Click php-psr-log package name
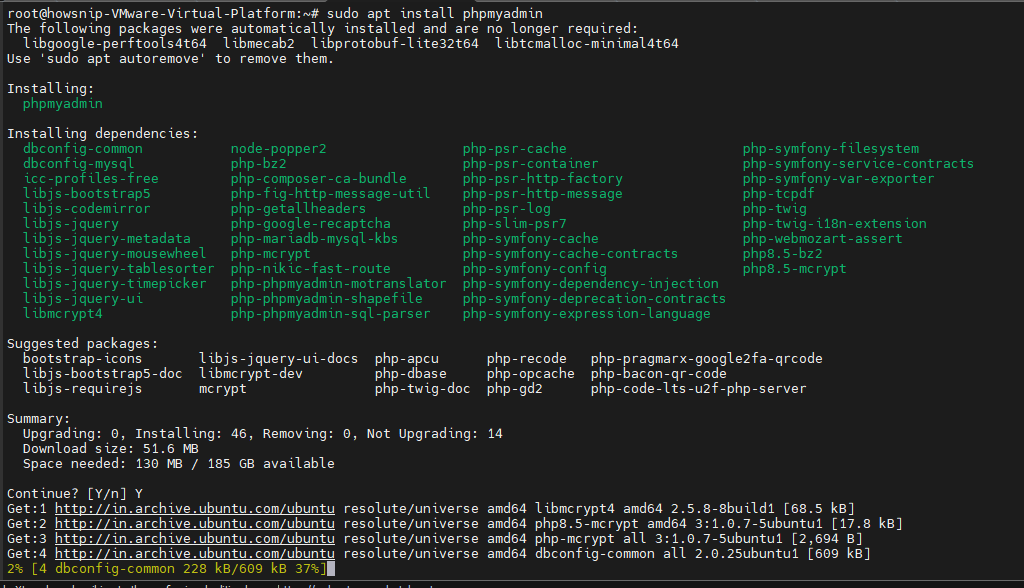This screenshot has height=588, width=1024. [x=507, y=209]
